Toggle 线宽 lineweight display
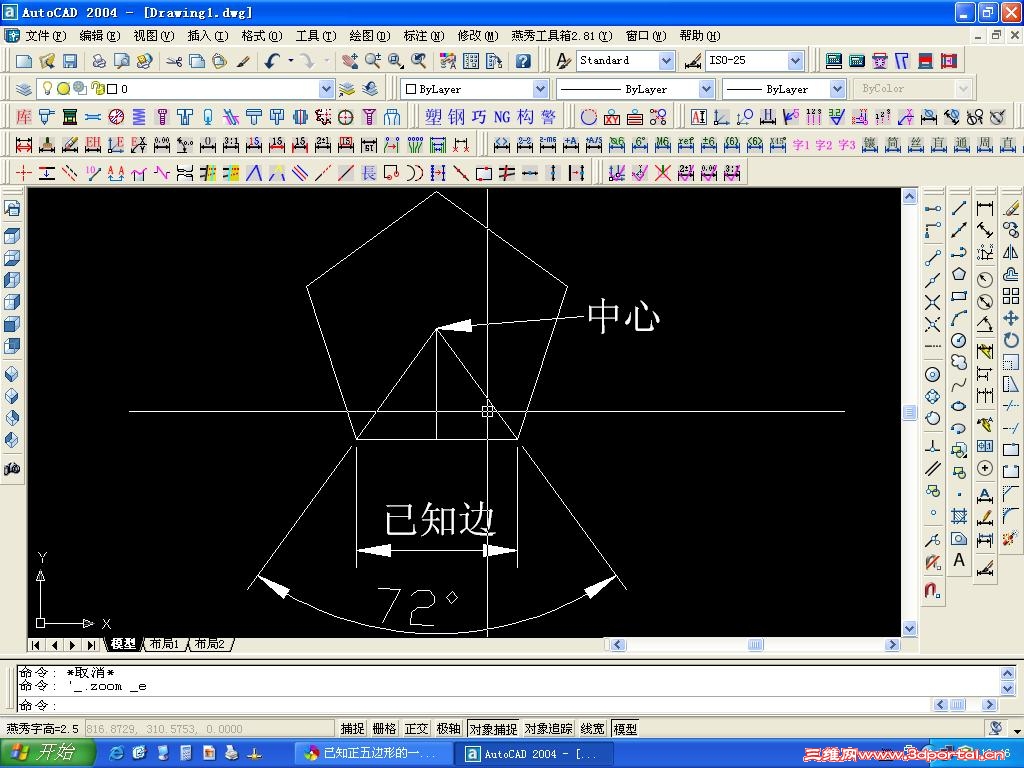The height and width of the screenshot is (768, 1024). 592,728
